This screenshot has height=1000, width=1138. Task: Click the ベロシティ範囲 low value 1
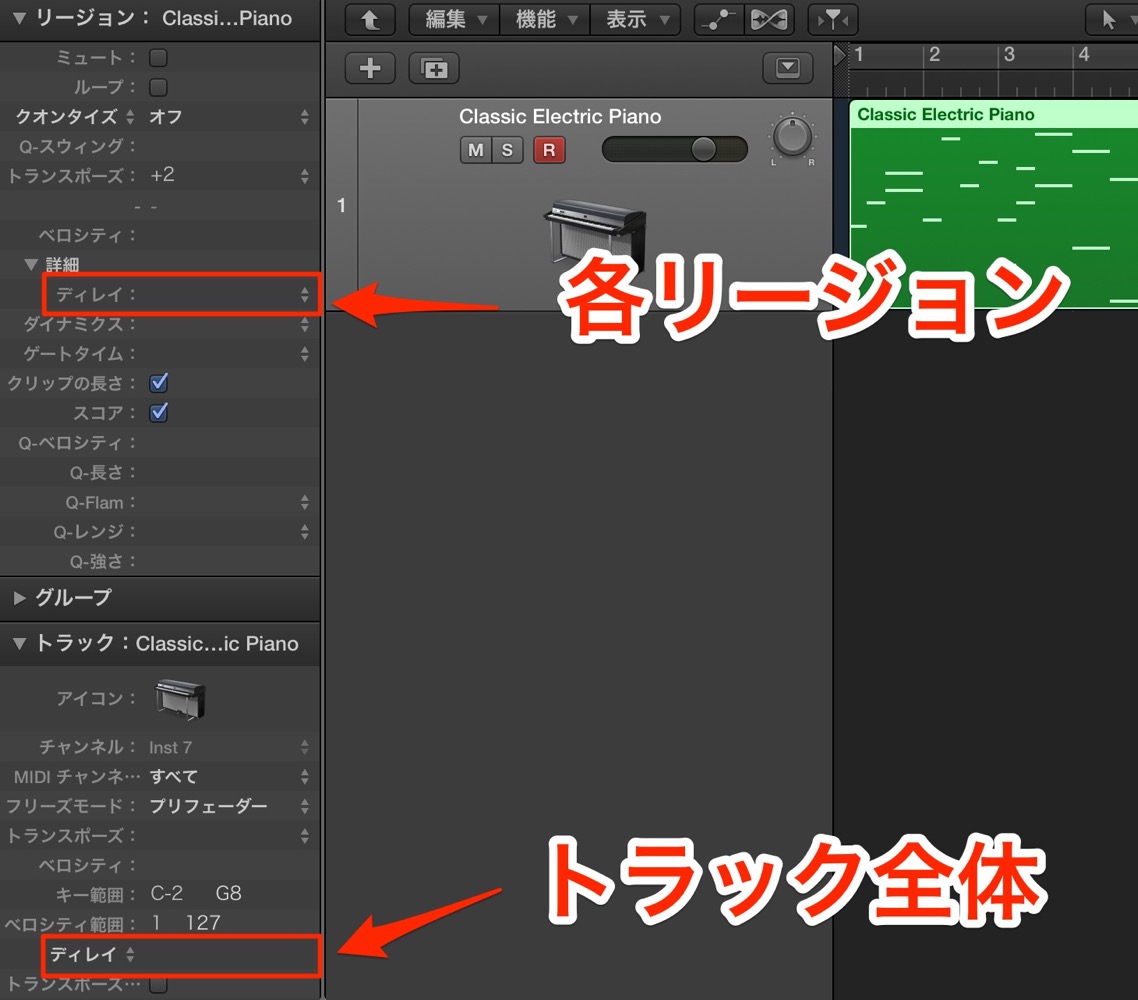coord(156,923)
